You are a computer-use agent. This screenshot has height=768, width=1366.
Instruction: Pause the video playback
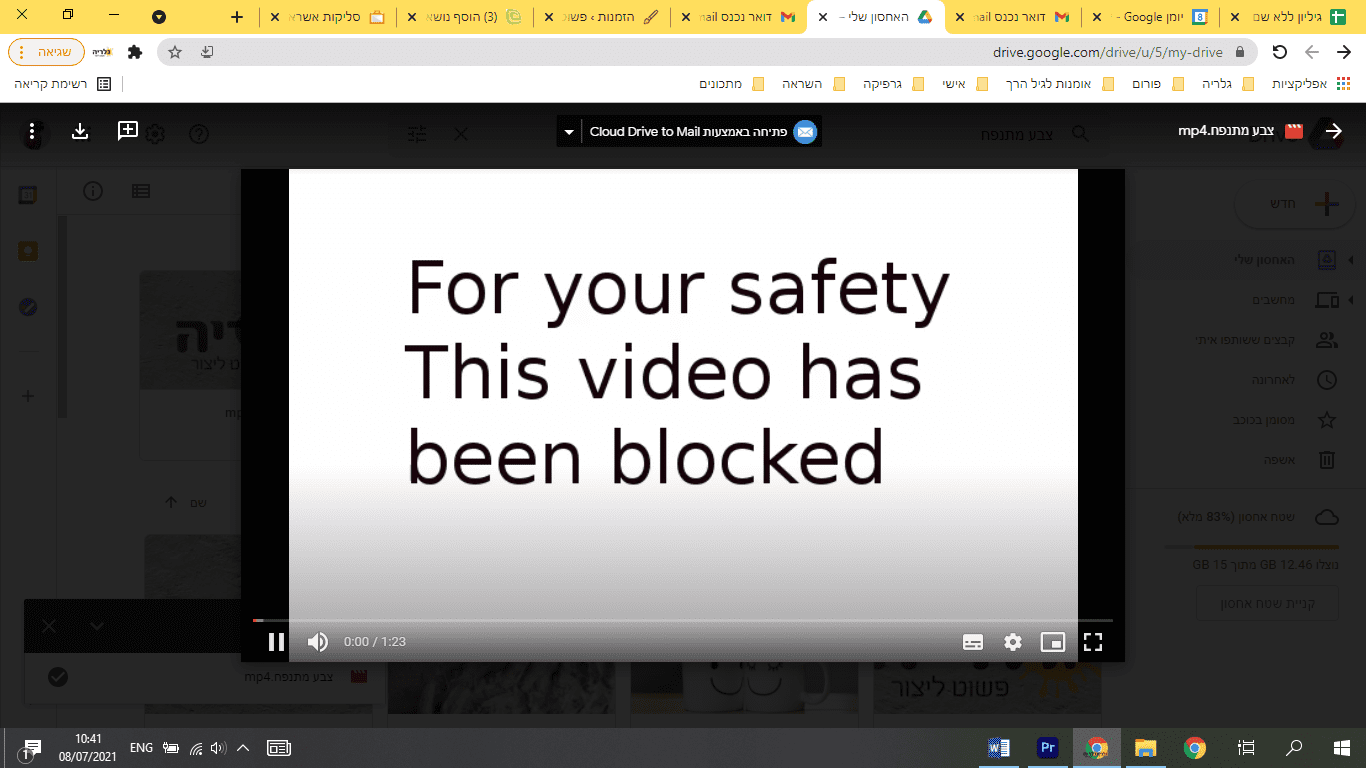tap(277, 642)
